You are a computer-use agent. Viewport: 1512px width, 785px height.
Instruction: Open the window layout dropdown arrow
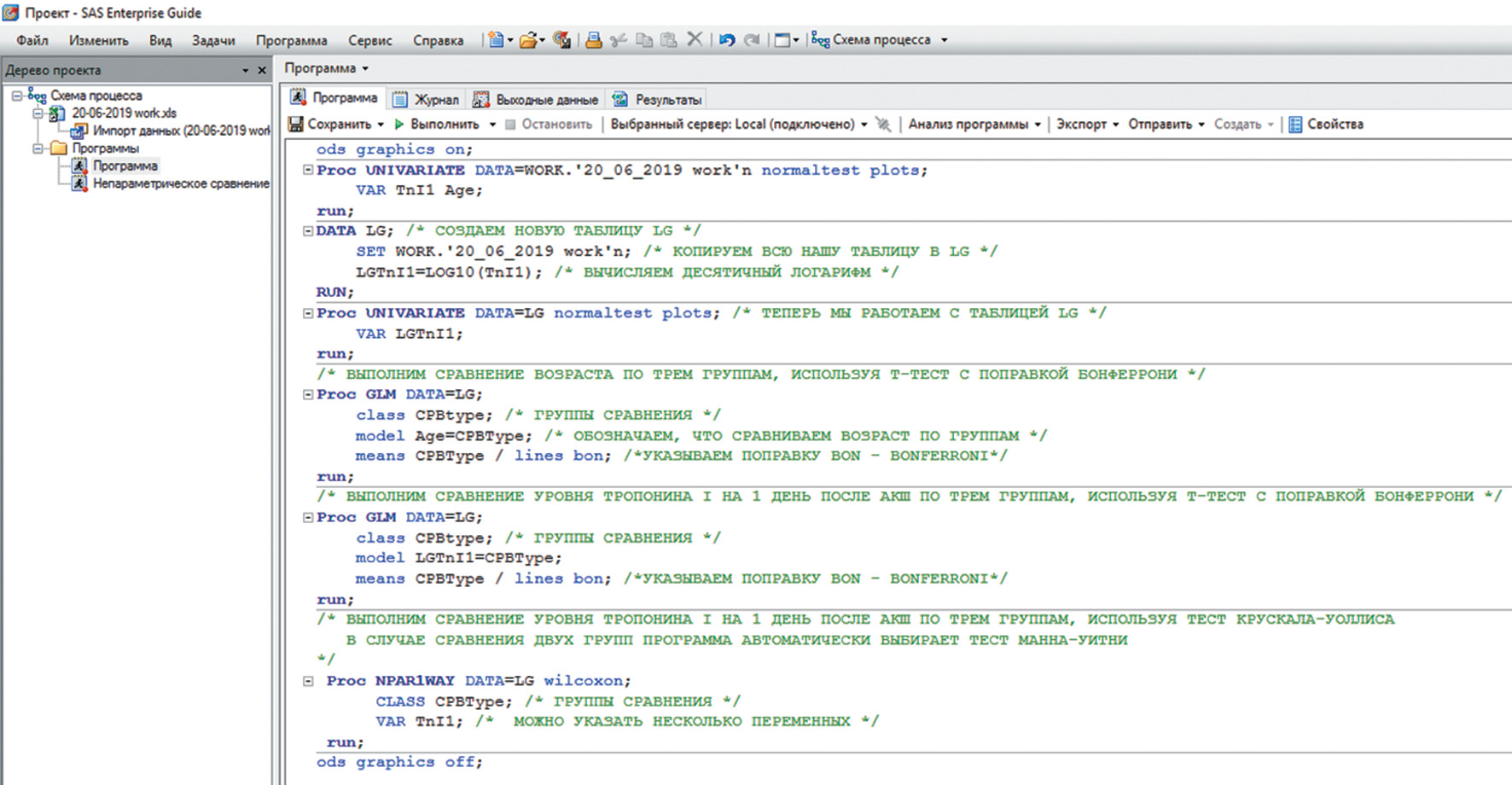click(796, 40)
